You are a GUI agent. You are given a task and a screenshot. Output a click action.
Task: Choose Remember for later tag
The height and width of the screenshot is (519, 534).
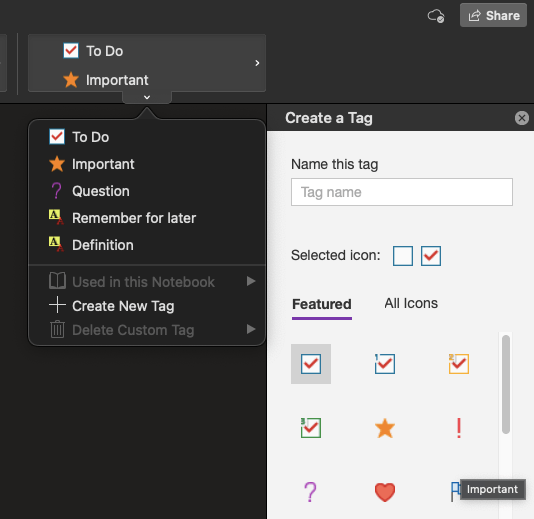(147, 218)
